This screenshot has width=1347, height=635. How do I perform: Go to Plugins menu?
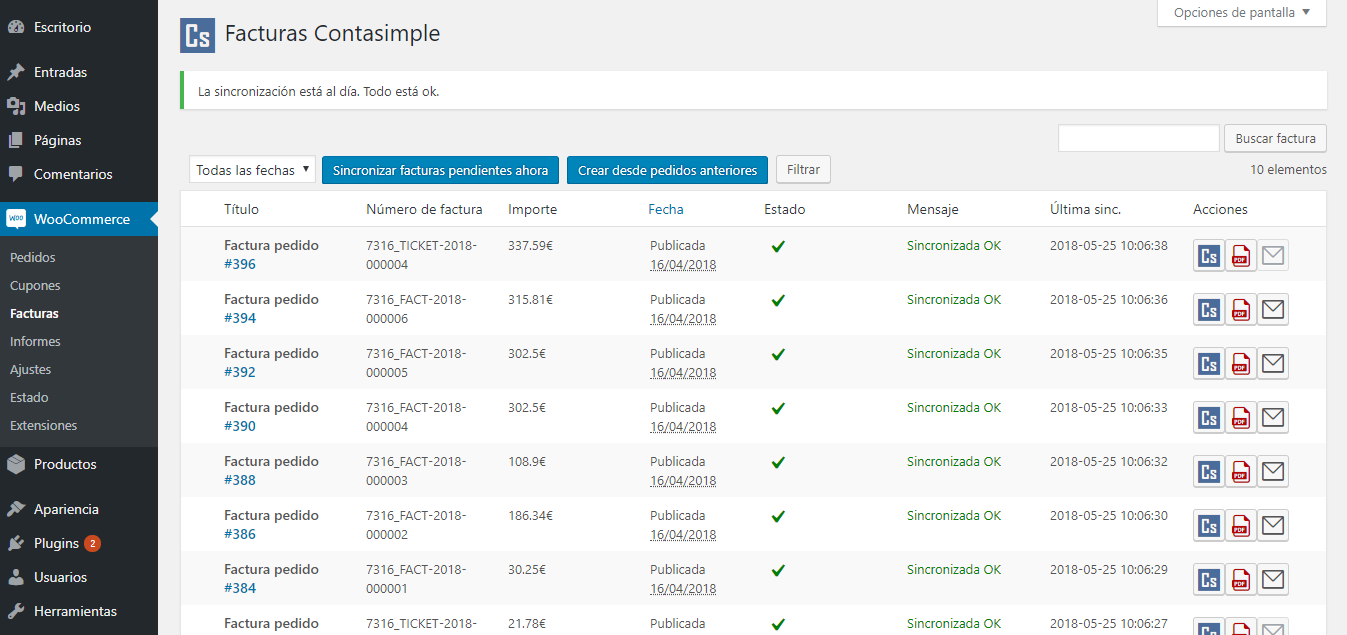56,543
